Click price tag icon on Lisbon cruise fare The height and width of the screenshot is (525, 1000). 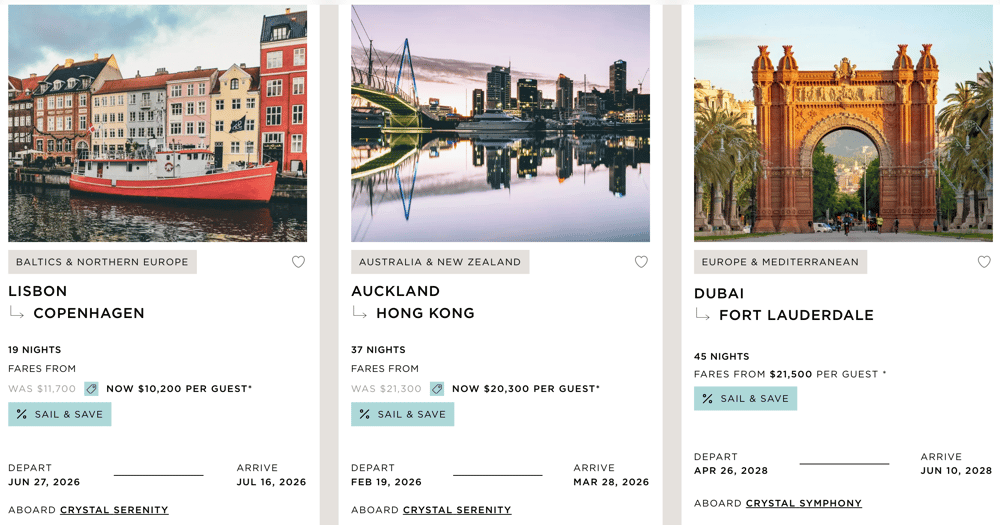(91, 389)
